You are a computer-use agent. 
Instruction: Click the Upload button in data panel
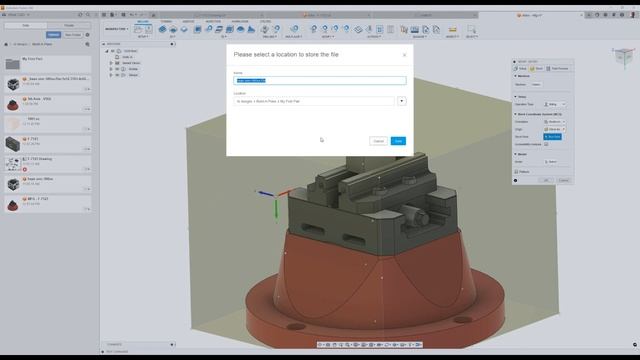pyautogui.click(x=53, y=35)
